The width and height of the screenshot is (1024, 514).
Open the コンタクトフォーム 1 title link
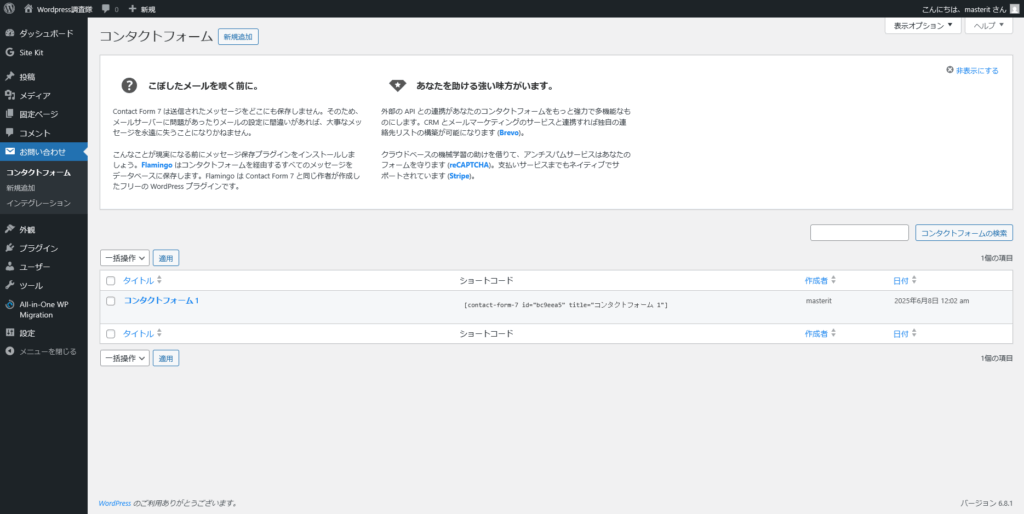point(161,300)
